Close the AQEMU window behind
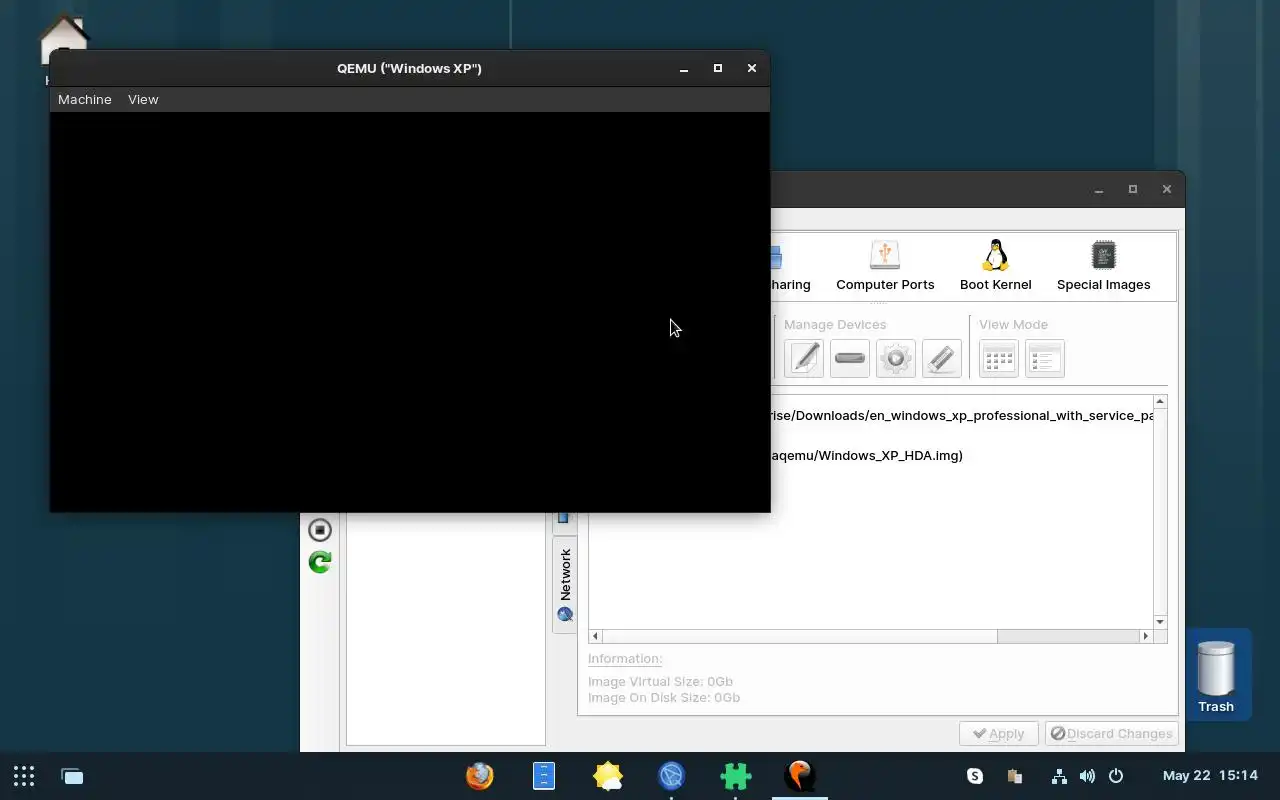Image resolution: width=1280 pixels, height=800 pixels. point(1167,189)
